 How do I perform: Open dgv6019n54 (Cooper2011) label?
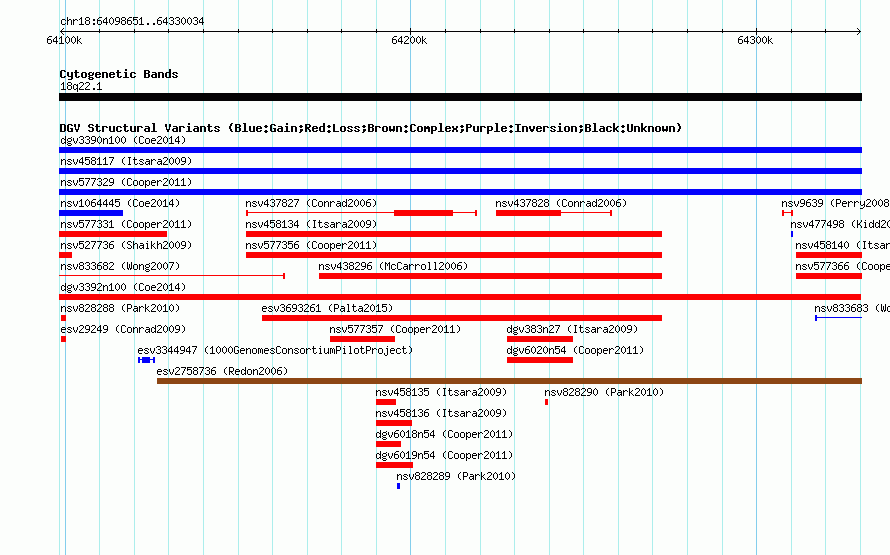click(x=444, y=455)
